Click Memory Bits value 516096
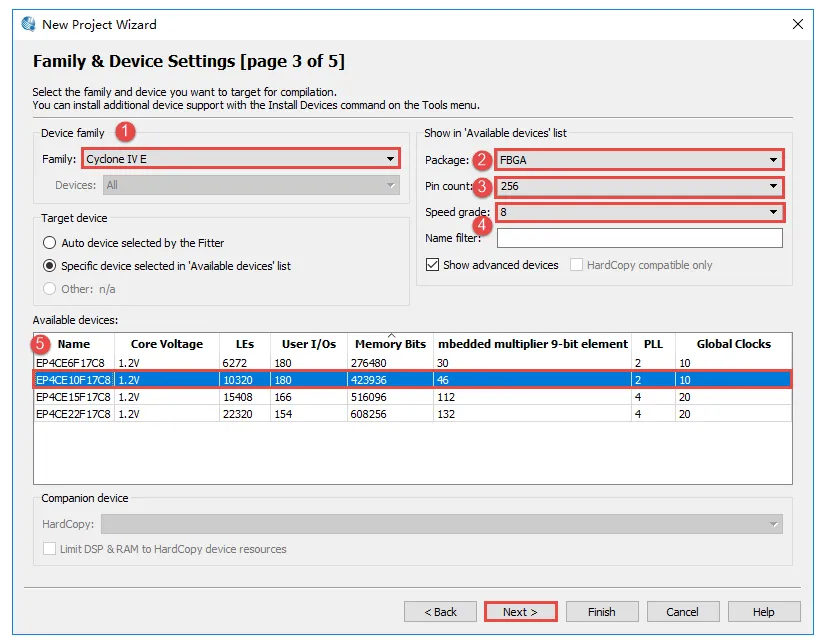 point(368,397)
